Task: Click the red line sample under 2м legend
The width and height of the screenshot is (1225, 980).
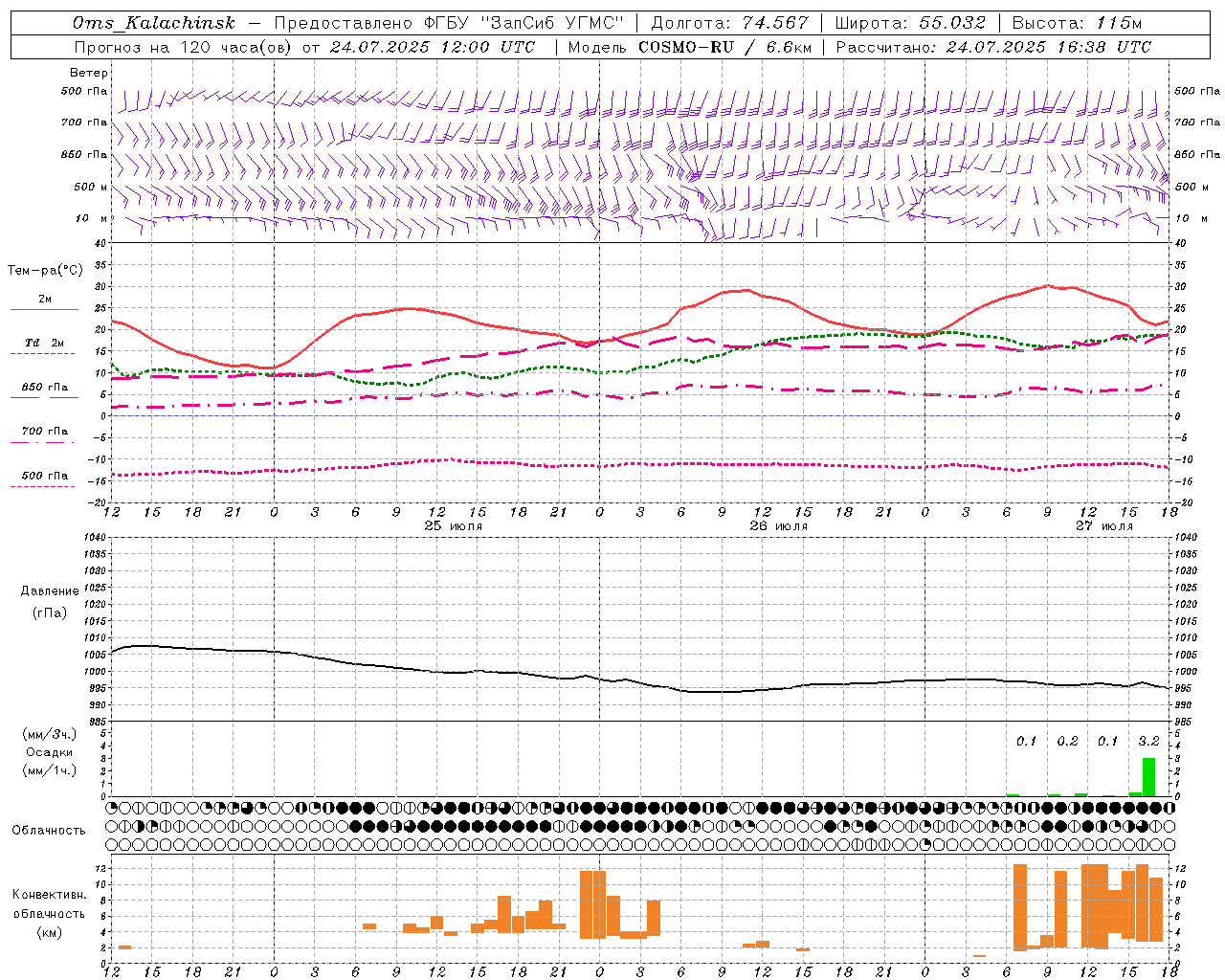Action: point(44,309)
